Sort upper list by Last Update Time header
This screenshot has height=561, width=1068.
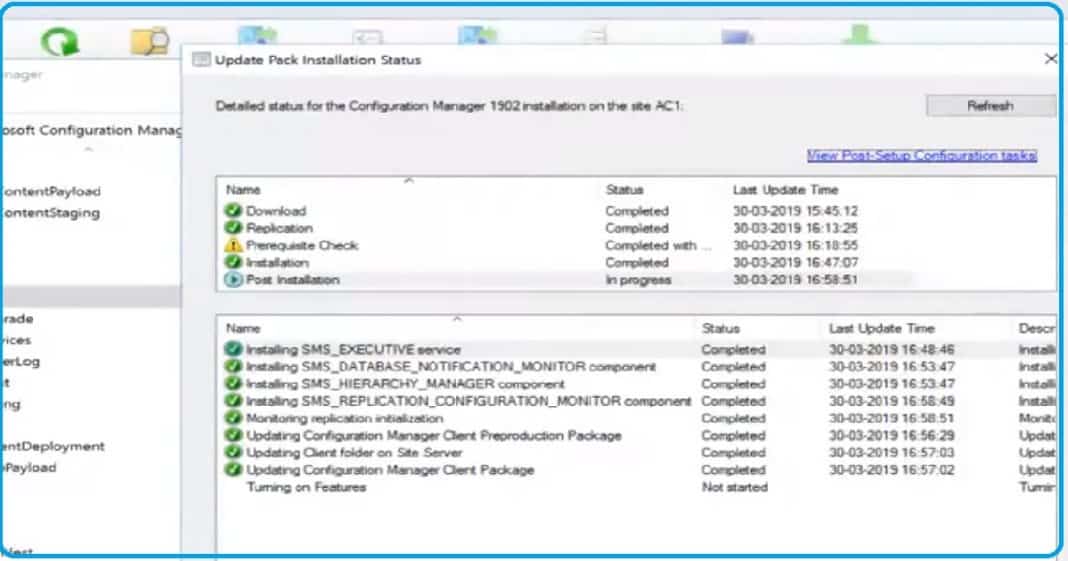[x=785, y=190]
